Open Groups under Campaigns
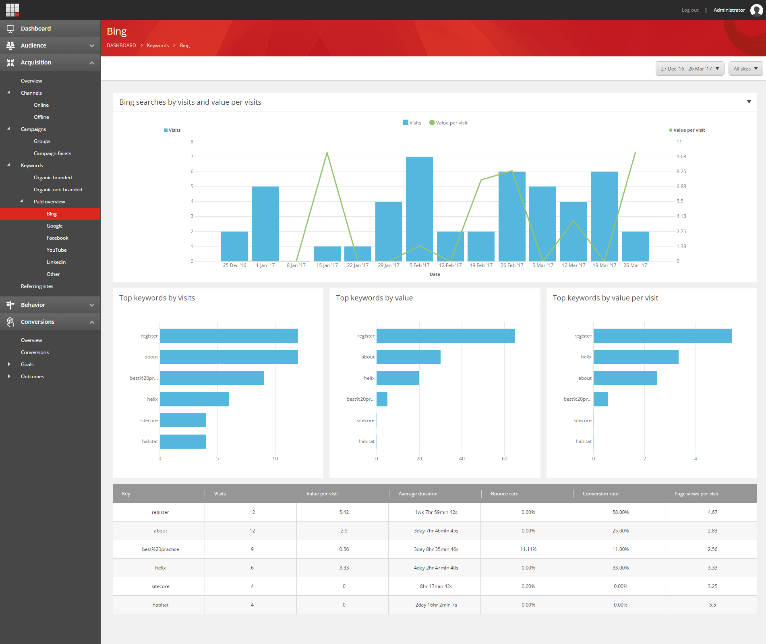The height and width of the screenshot is (644, 766). click(x=42, y=141)
